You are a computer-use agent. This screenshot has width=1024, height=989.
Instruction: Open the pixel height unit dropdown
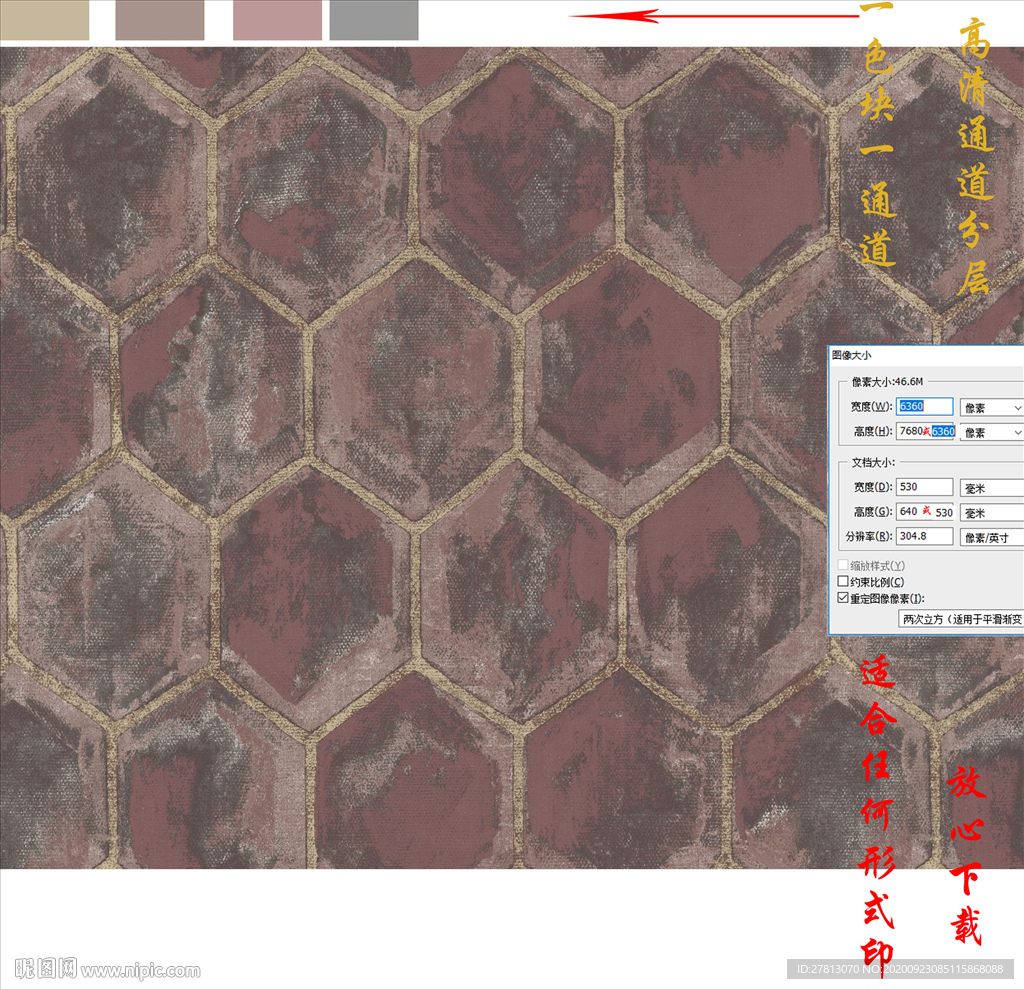tap(991, 432)
